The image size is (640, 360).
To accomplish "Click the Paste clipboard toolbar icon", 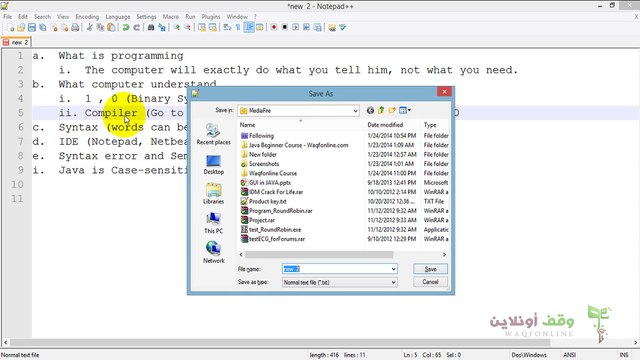I will [111, 28].
